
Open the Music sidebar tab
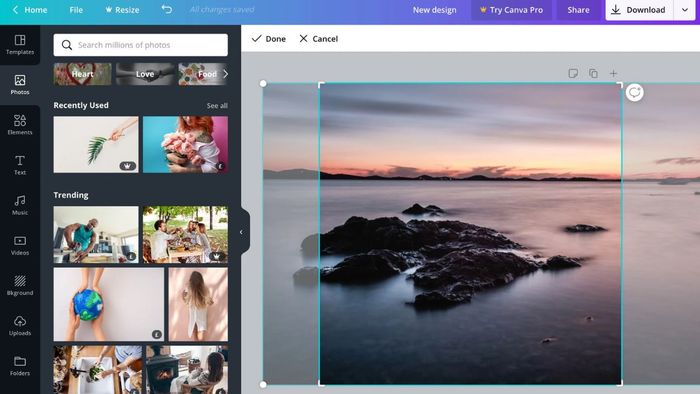click(20, 205)
